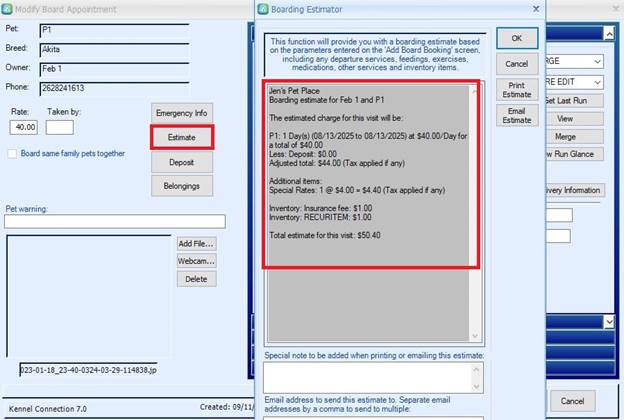Viewport: 624px width, 420px height.
Task: Click Cancel in the Modify Board Appointment window
Action: (x=573, y=401)
